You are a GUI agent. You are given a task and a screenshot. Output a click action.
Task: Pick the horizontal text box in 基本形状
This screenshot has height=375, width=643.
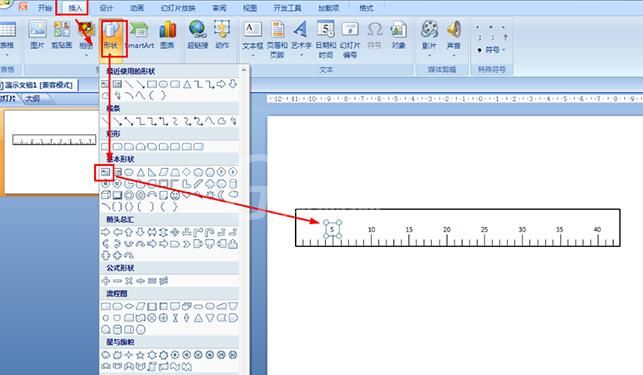pos(105,172)
